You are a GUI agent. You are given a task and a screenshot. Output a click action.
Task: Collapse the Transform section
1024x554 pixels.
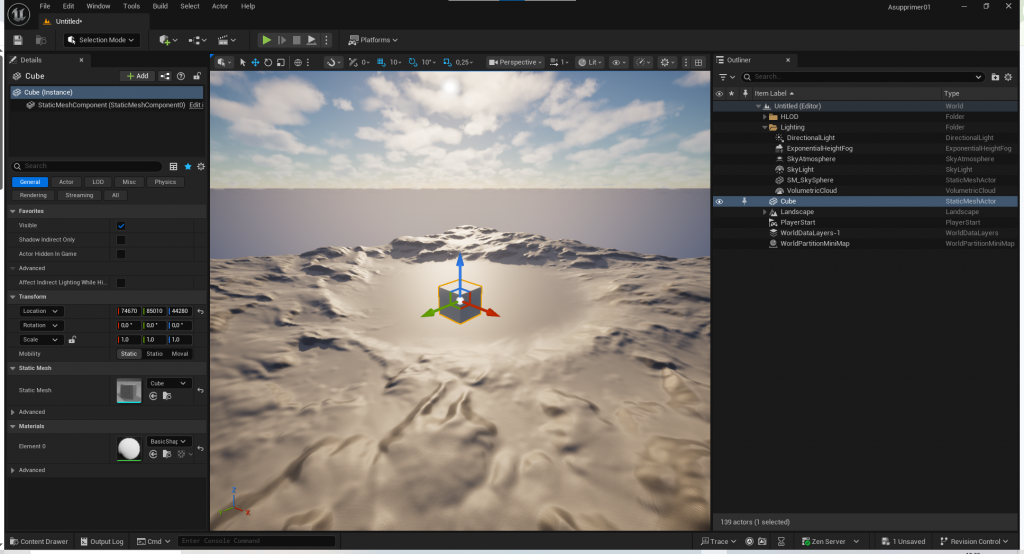pos(13,297)
